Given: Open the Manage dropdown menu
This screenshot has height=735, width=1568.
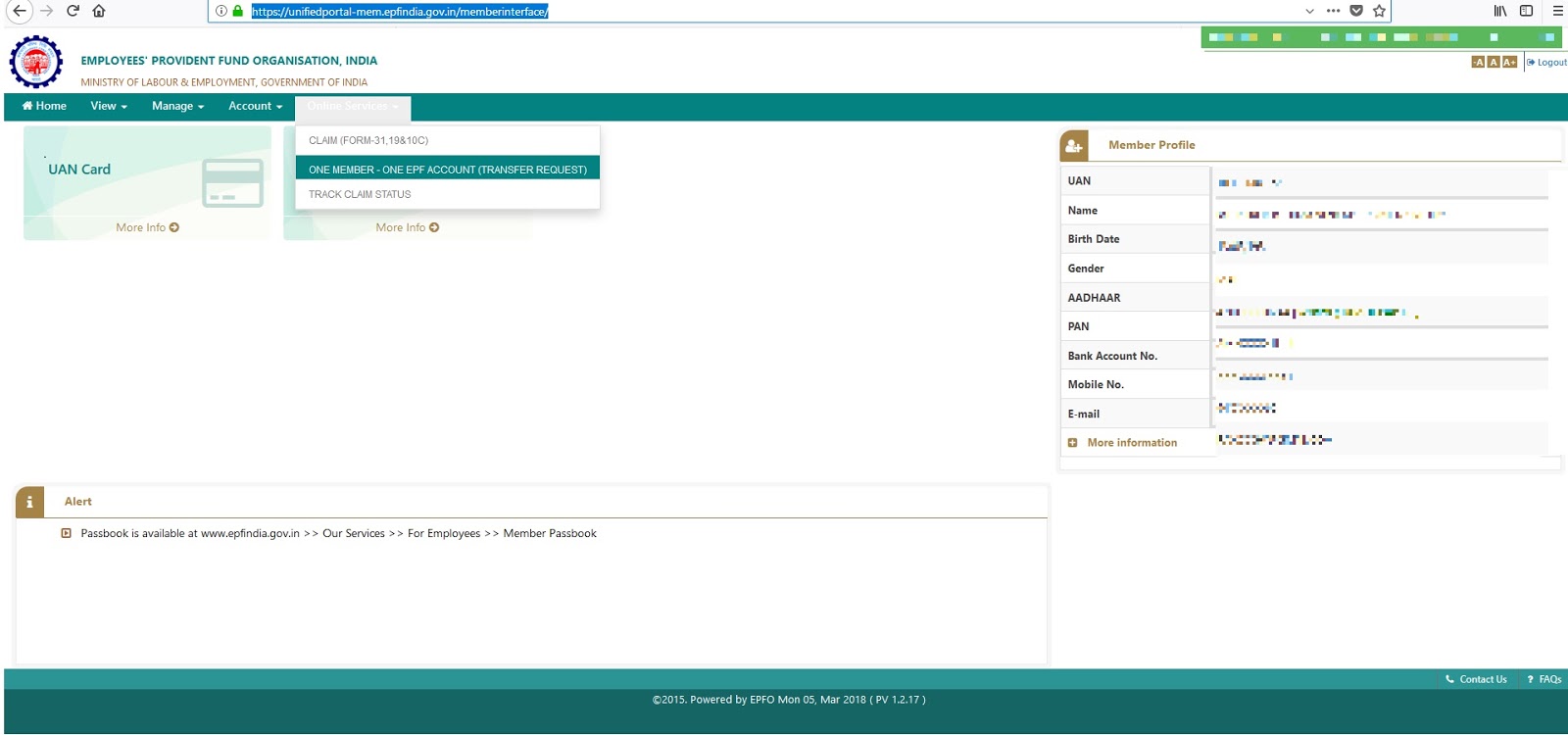Looking at the screenshot, I should click(x=177, y=106).
